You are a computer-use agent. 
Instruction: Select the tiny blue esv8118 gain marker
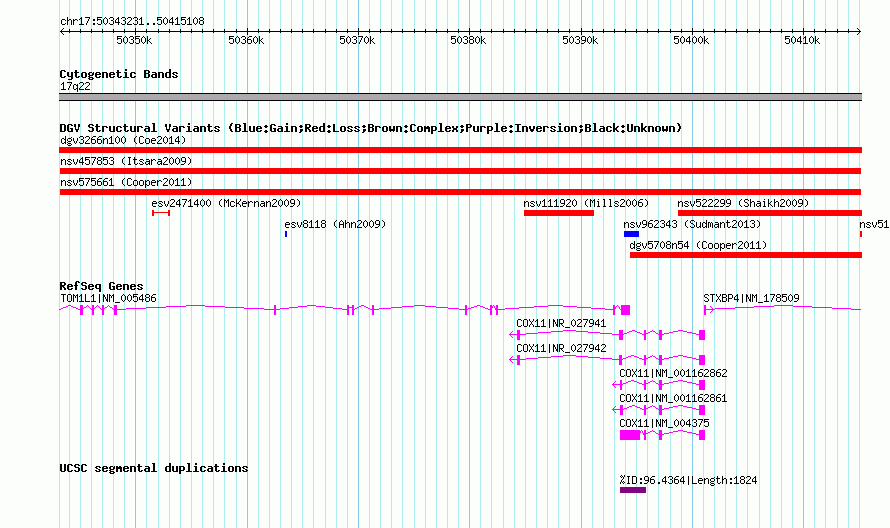tap(286, 234)
